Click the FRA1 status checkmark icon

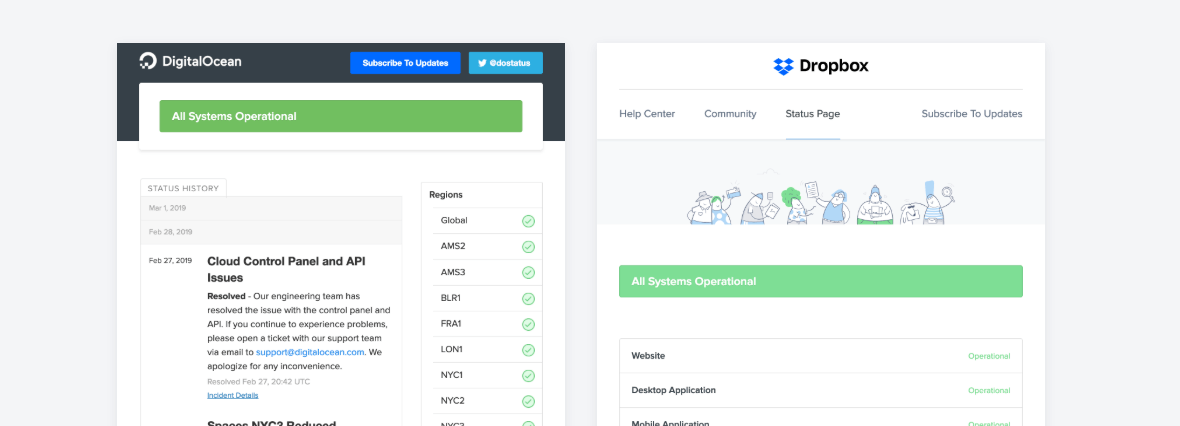tap(528, 324)
